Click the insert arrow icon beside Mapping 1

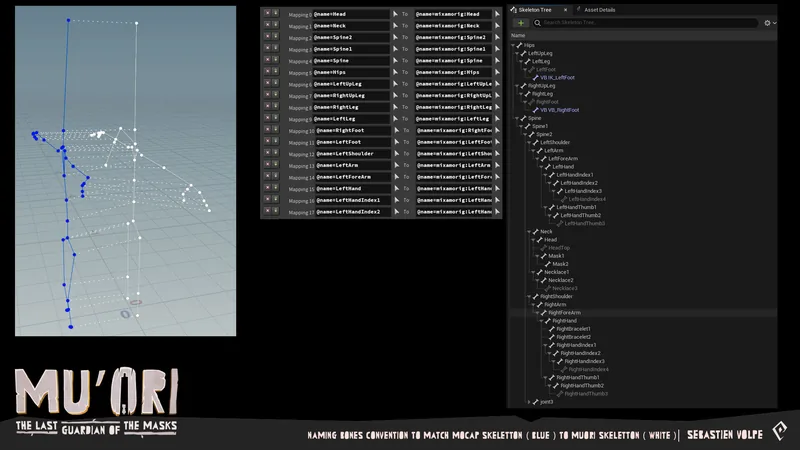point(276,25)
